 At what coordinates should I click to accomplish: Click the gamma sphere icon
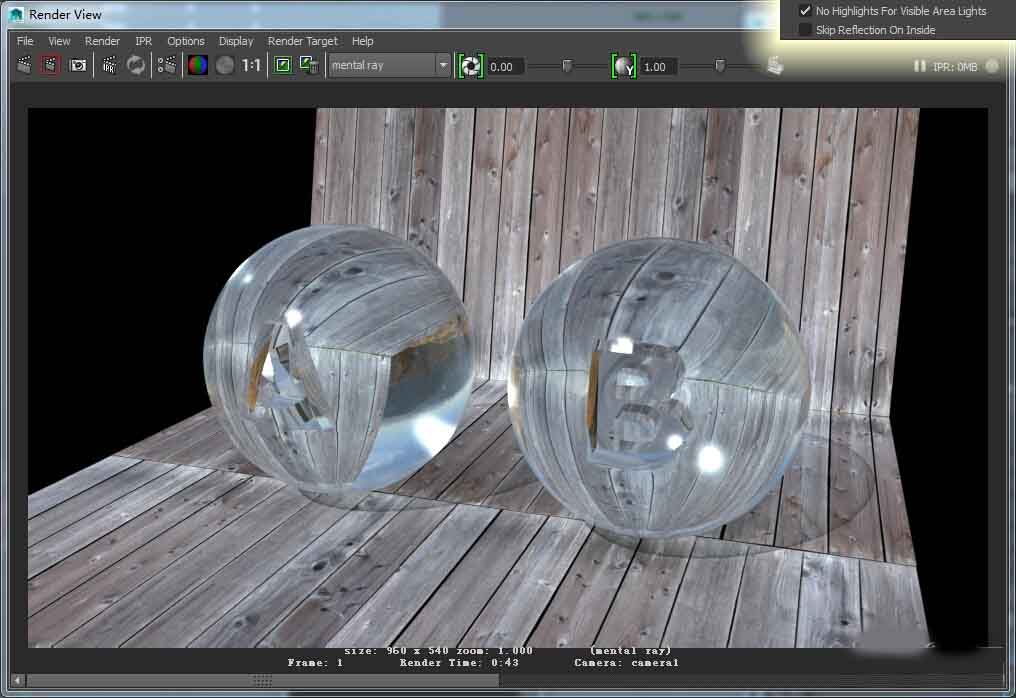(623, 66)
